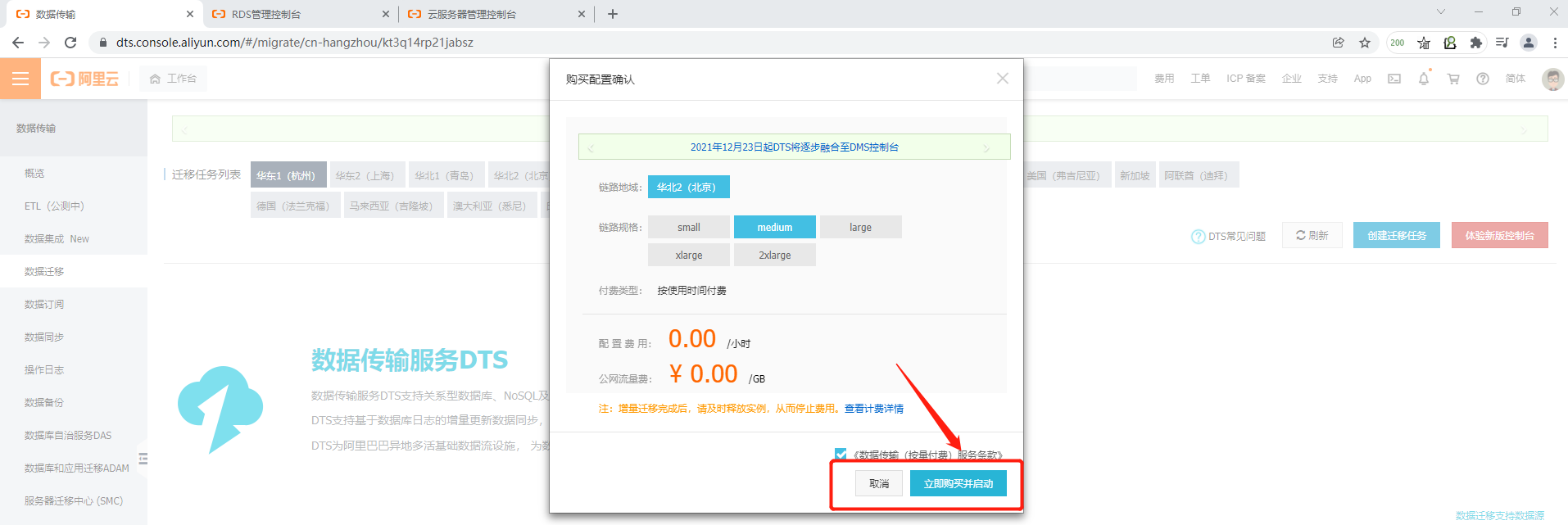Viewport: 1568px width, 525px height.
Task: Select 华东2 (上海) region tab
Action: (367, 175)
